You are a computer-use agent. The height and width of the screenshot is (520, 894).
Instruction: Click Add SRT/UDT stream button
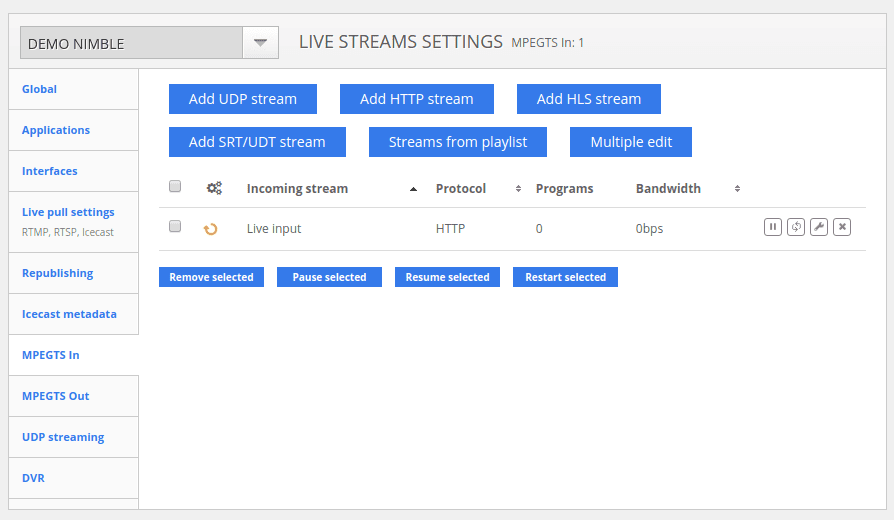coord(257,142)
